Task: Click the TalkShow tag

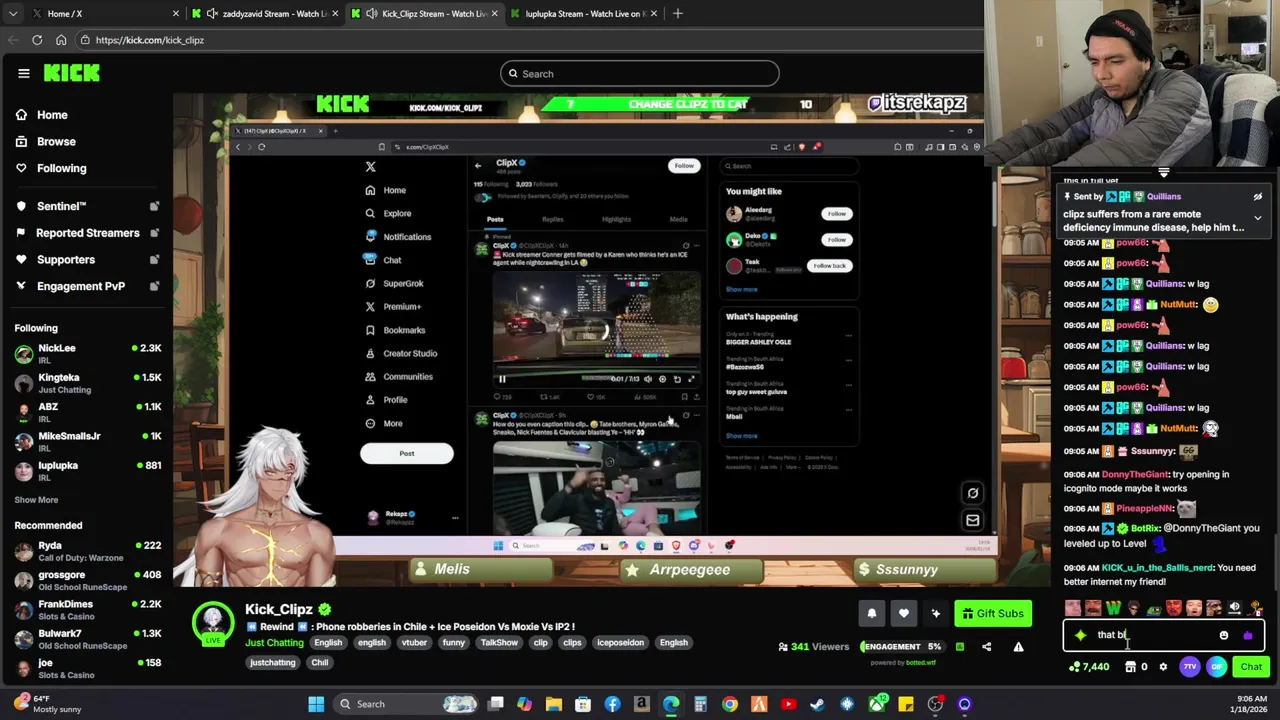Action: pos(498,643)
